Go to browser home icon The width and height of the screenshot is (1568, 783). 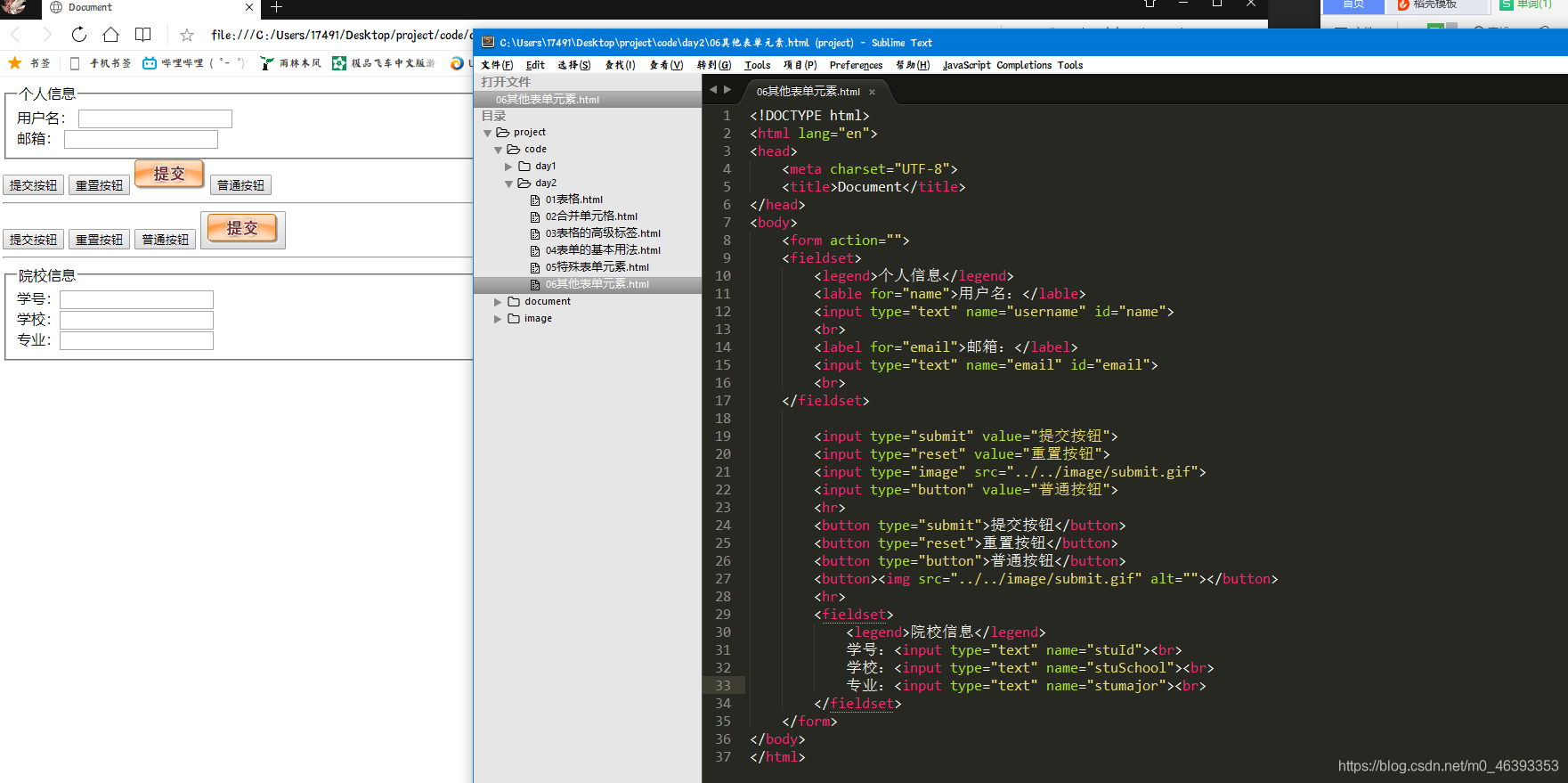pos(110,35)
